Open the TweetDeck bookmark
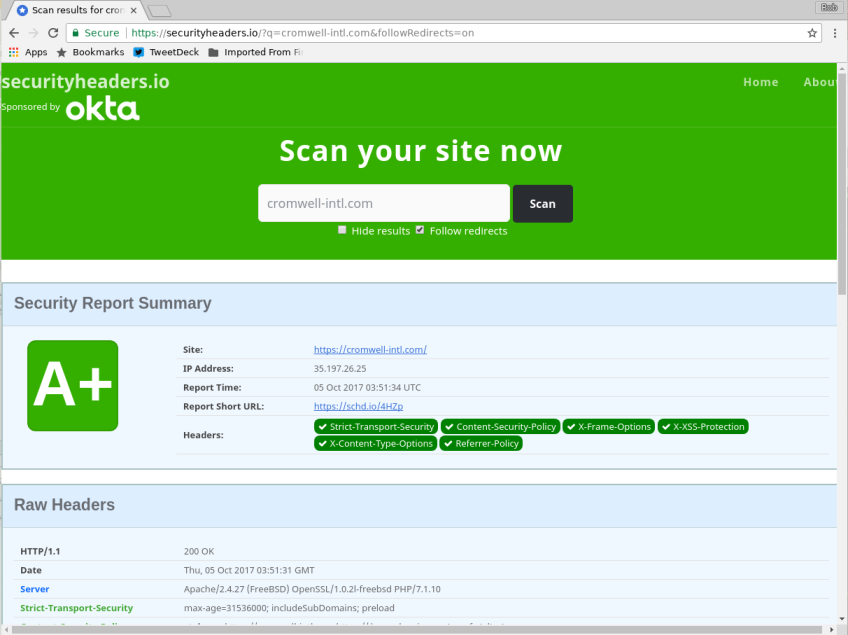The height and width of the screenshot is (635, 848). pyautogui.click(x=167, y=52)
